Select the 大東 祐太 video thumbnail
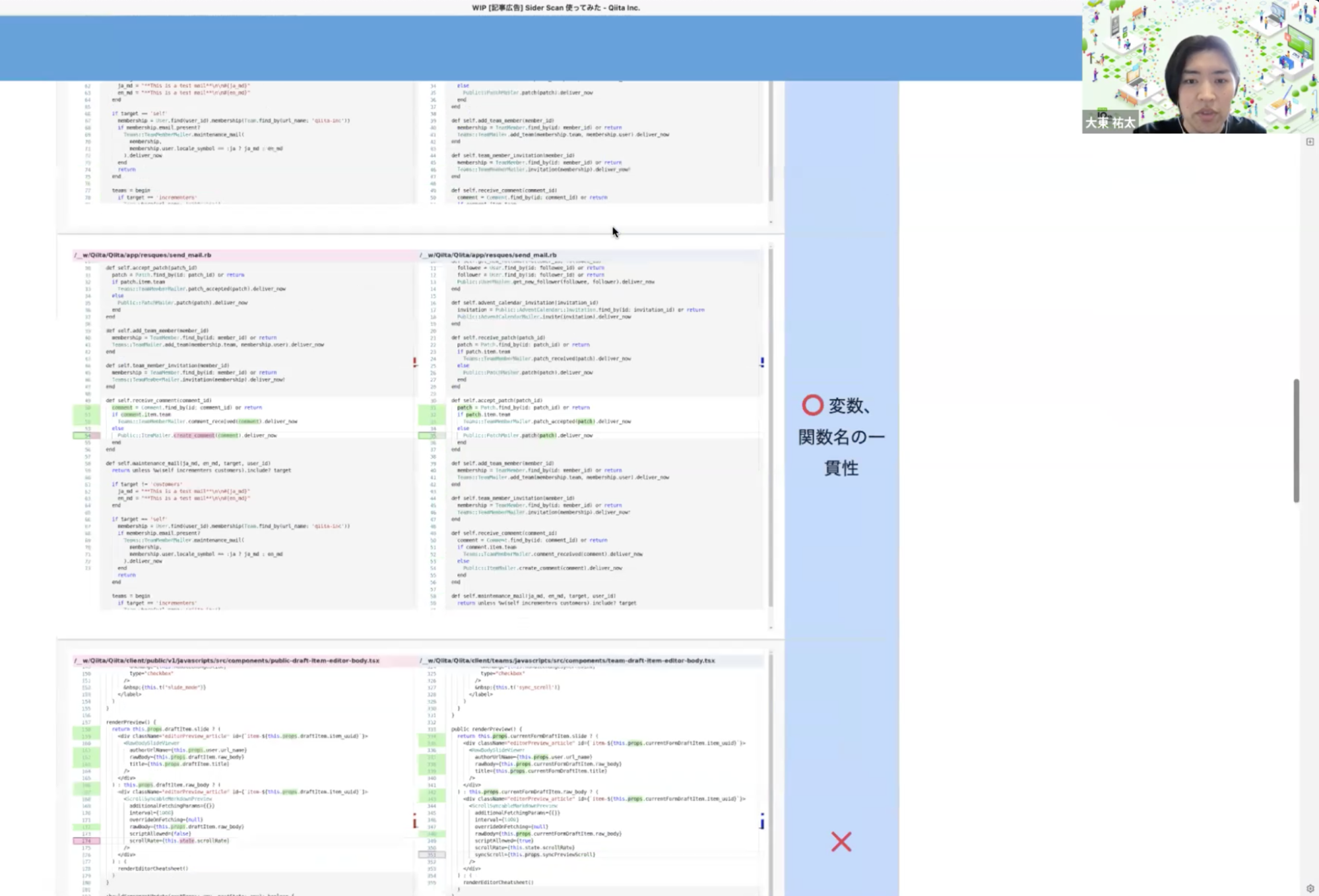The height and width of the screenshot is (896, 1319). (x=1200, y=66)
